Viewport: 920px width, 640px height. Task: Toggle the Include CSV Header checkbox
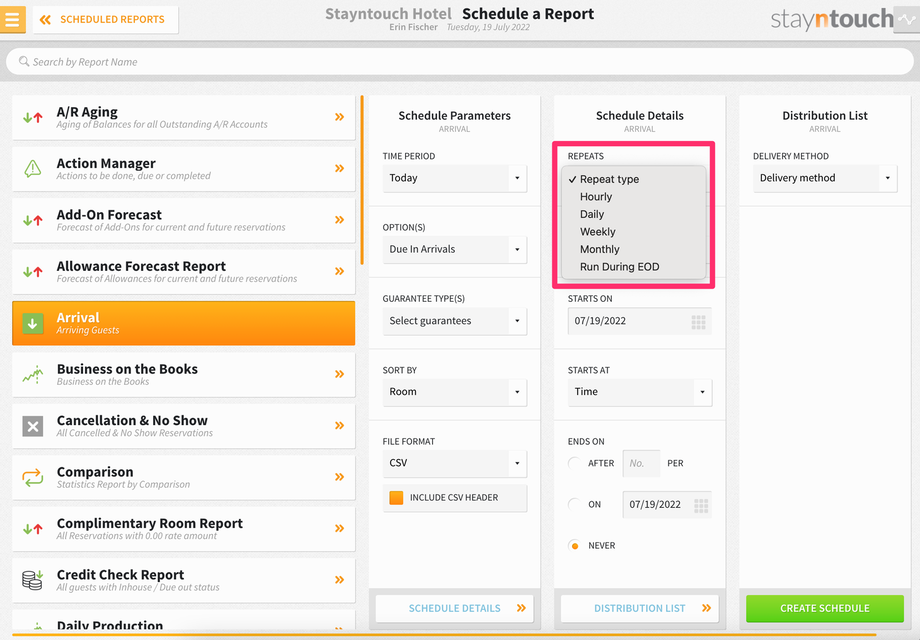click(x=397, y=498)
